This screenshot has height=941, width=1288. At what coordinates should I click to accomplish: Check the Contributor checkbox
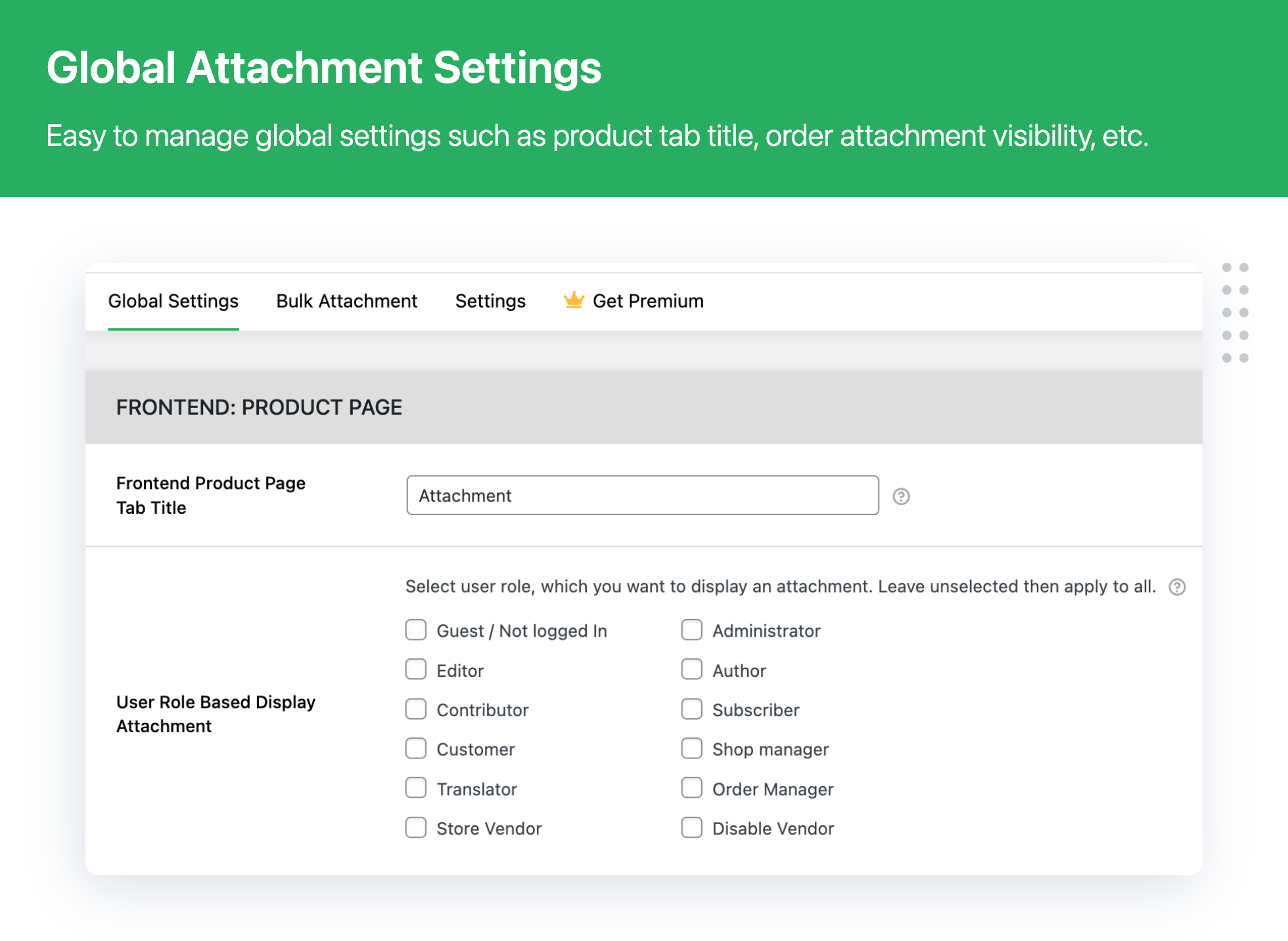416,709
